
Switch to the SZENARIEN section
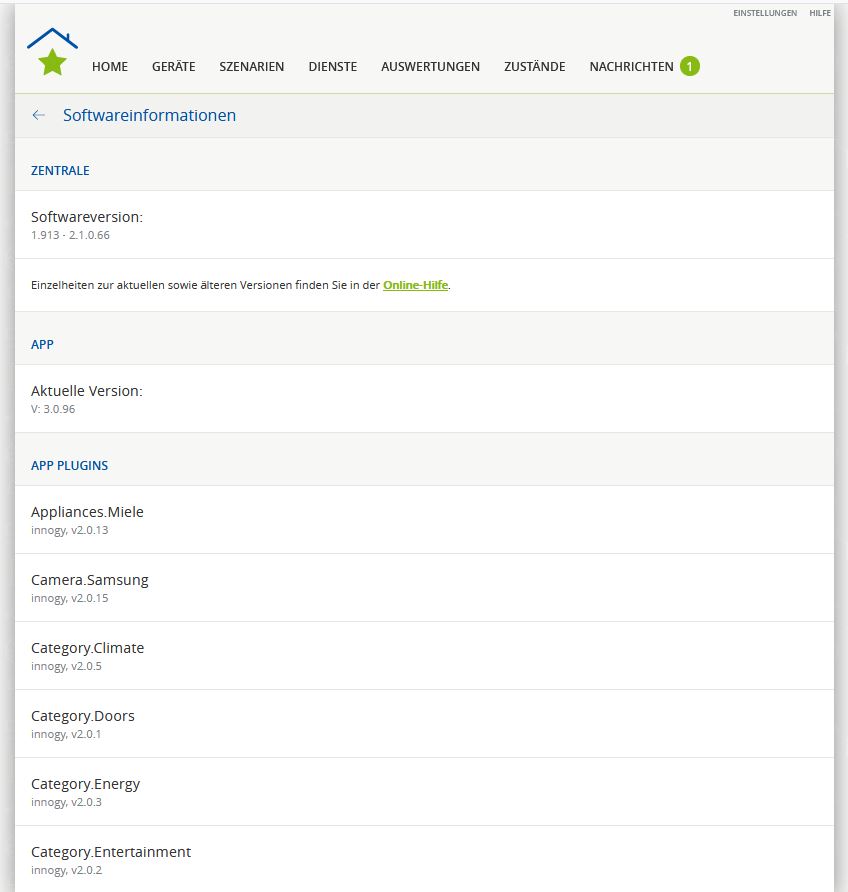(x=252, y=67)
